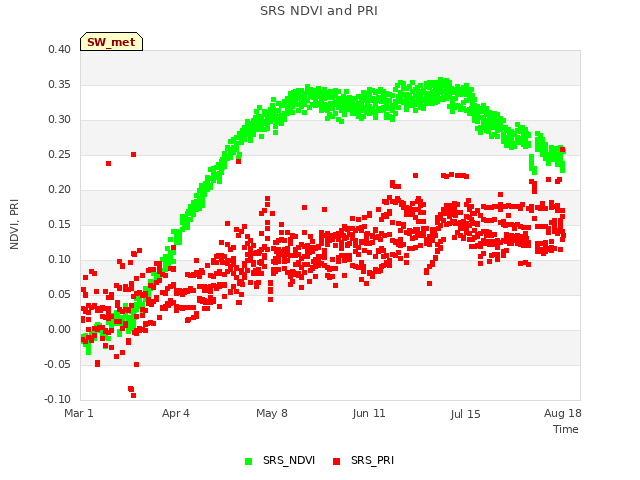640x480 pixels.
Task: Select the SRS_NDVI legend label
Action: click(x=289, y=460)
